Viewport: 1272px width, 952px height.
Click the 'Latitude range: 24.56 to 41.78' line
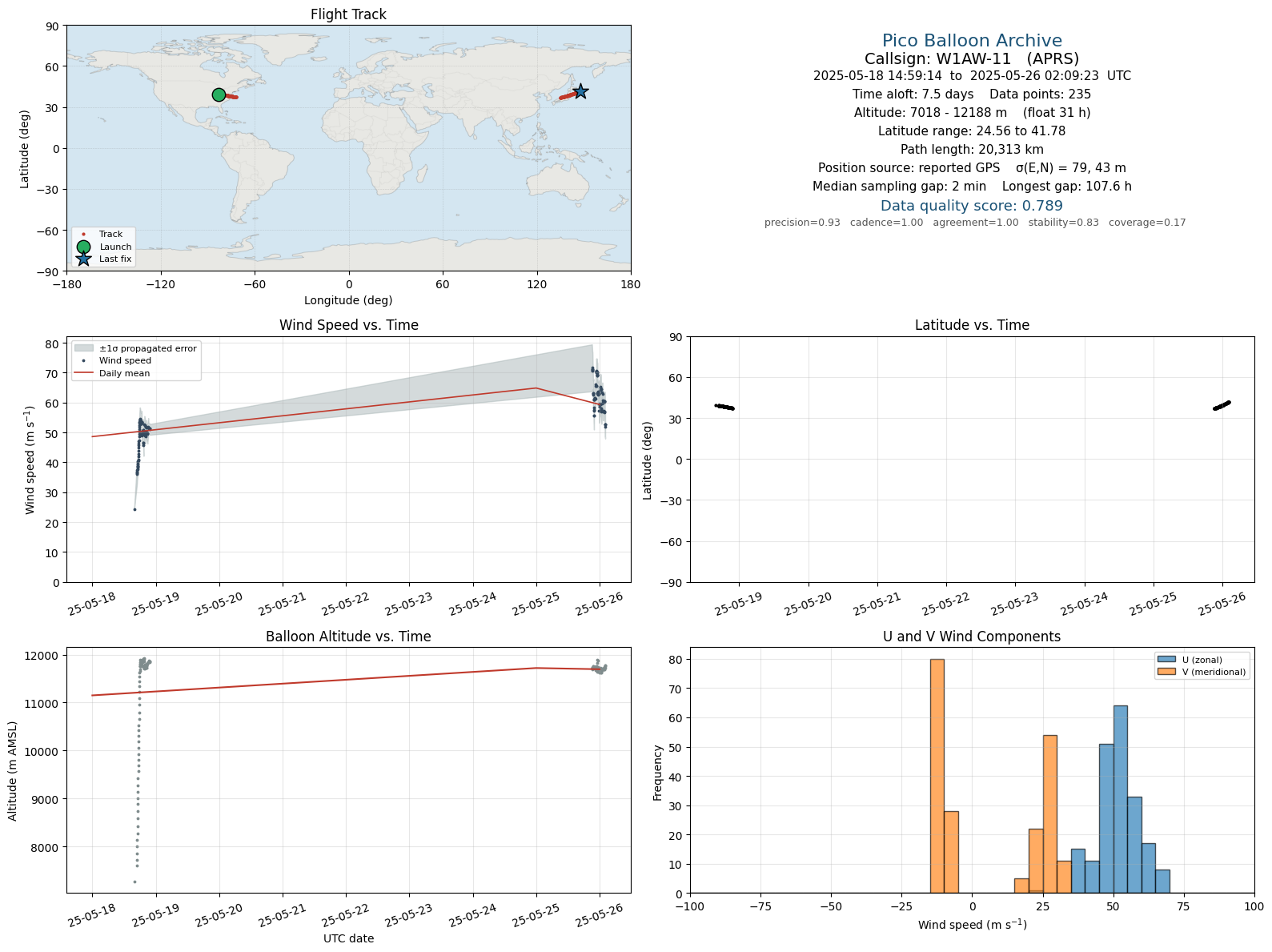click(x=972, y=131)
